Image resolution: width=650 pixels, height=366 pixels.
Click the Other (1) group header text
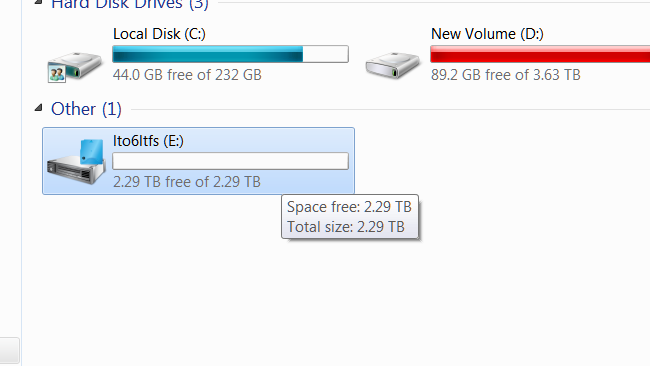coord(86,109)
